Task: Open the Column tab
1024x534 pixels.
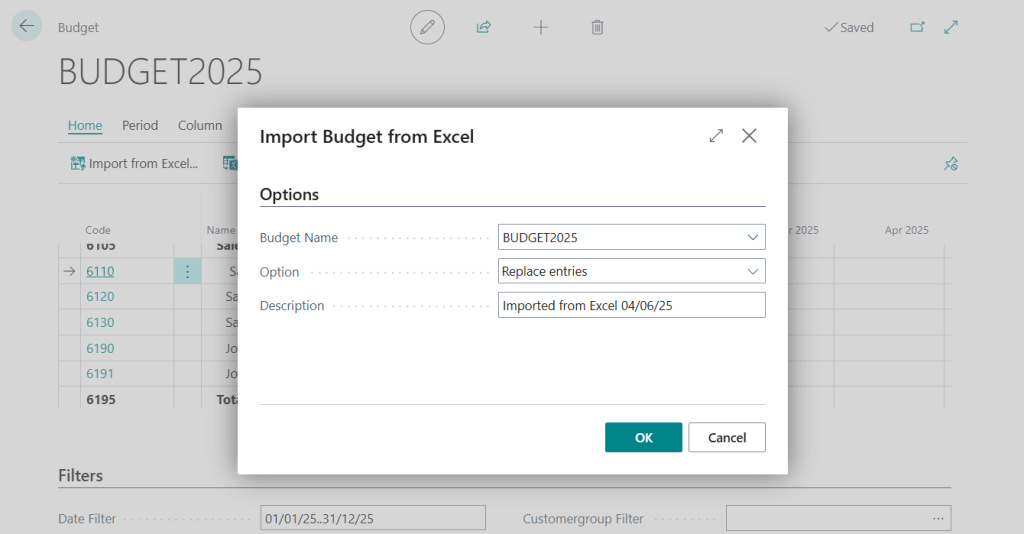Action: tap(200, 125)
